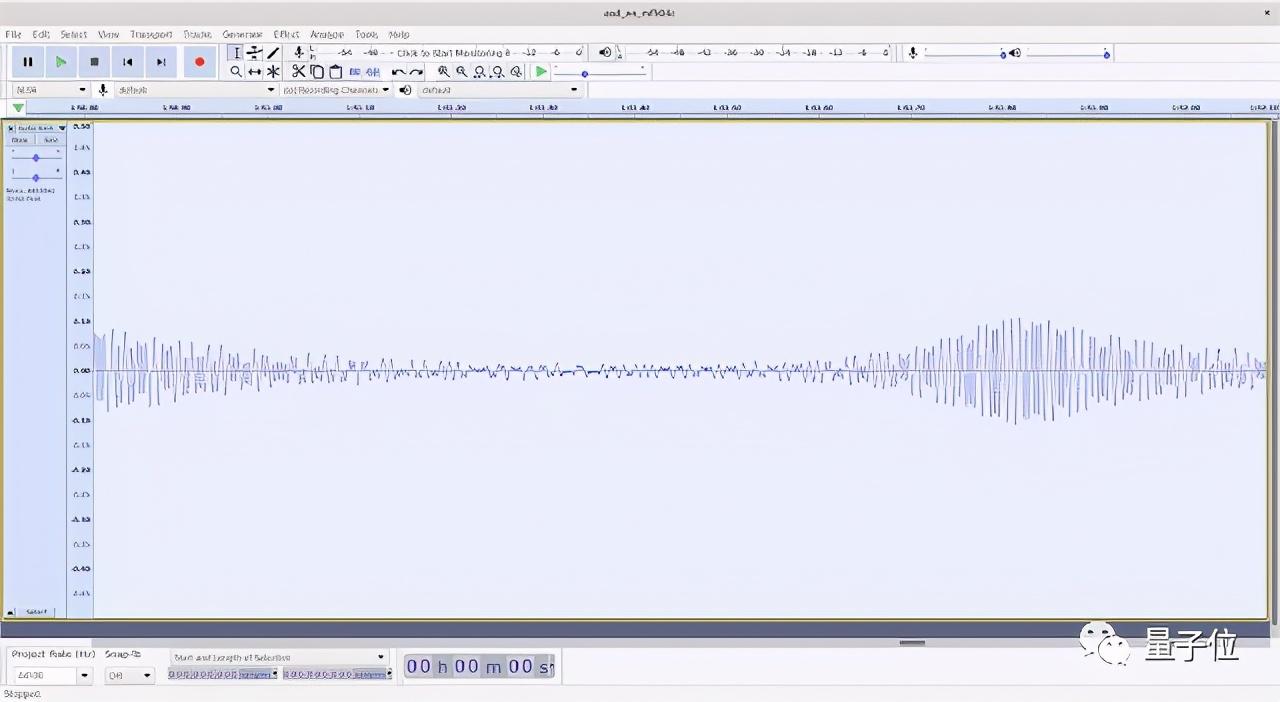The image size is (1280, 702).
Task: Click the track gain slider handle
Action: [36, 158]
